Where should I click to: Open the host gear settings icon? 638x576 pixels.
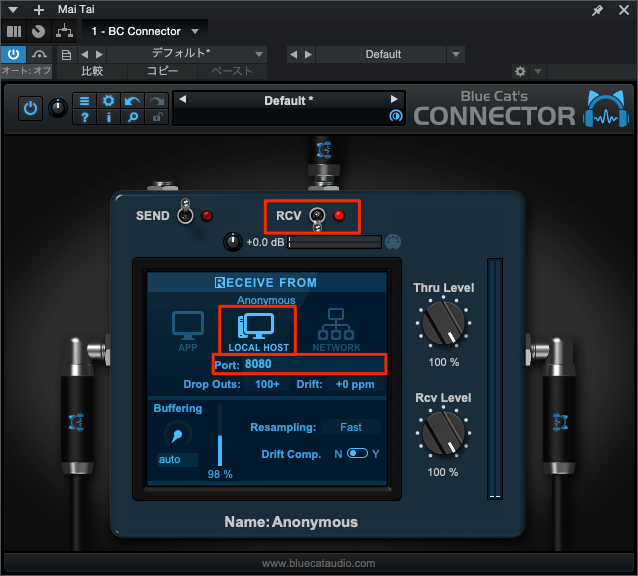click(520, 72)
